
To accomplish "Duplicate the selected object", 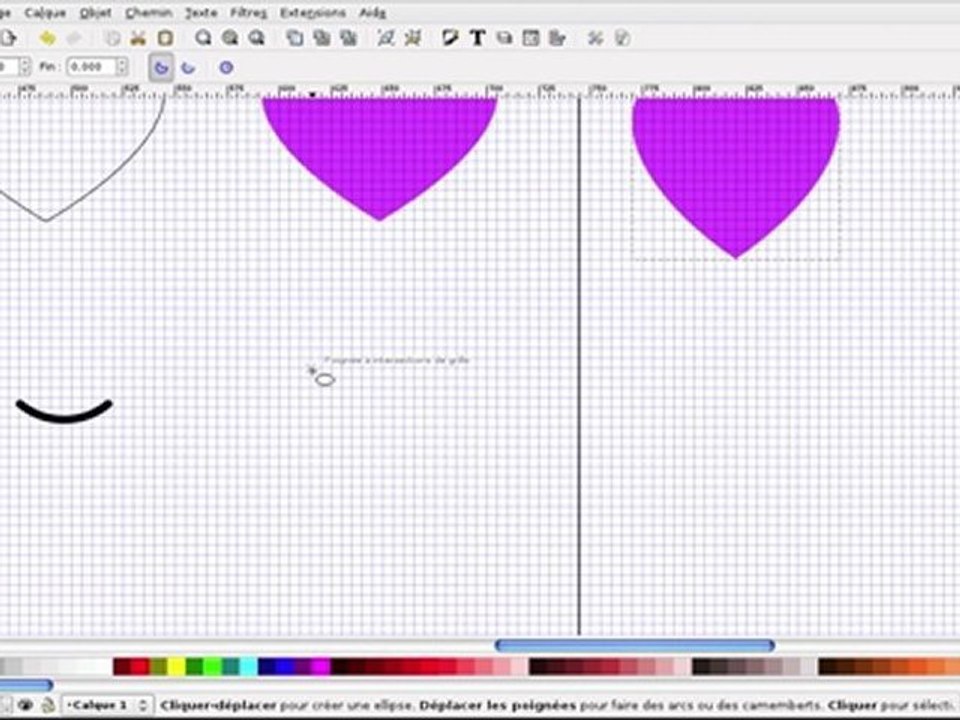I will tap(295, 39).
